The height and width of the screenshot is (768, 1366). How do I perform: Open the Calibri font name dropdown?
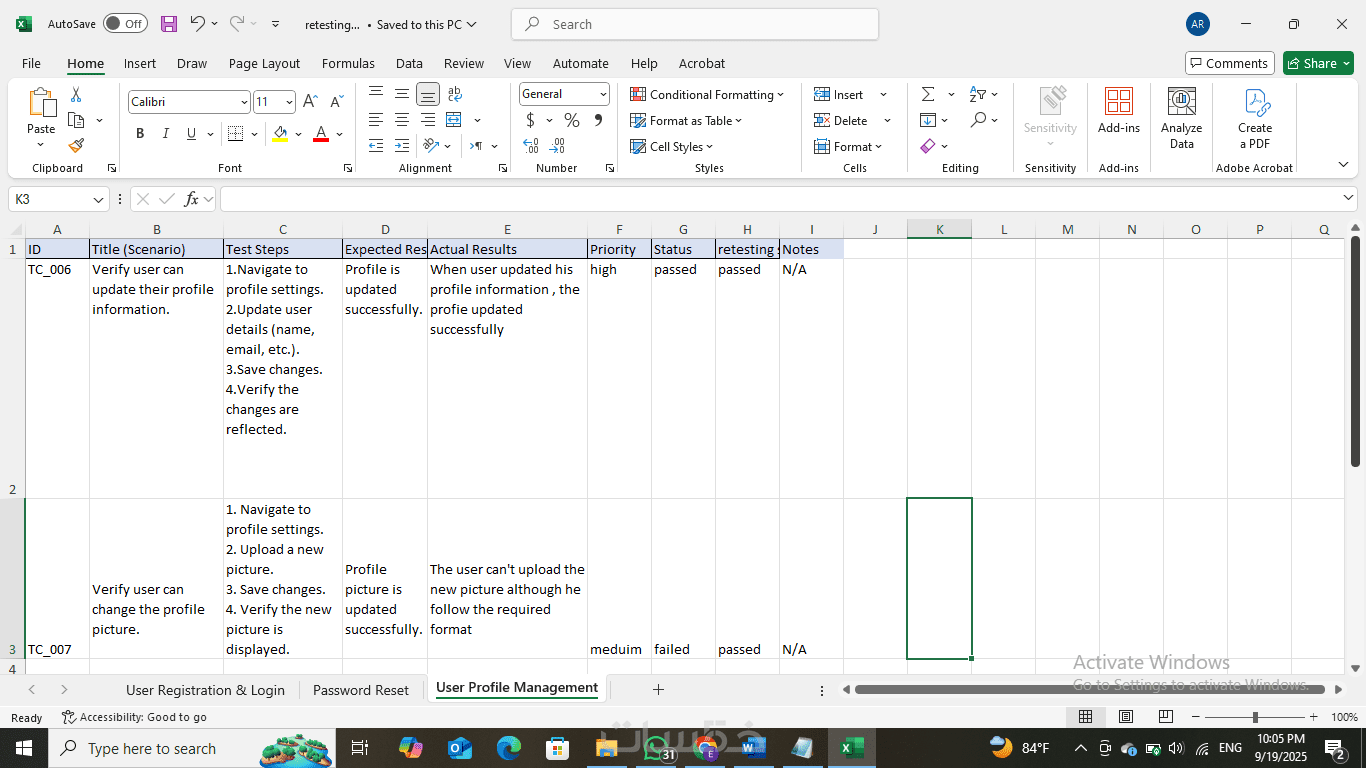[244, 102]
